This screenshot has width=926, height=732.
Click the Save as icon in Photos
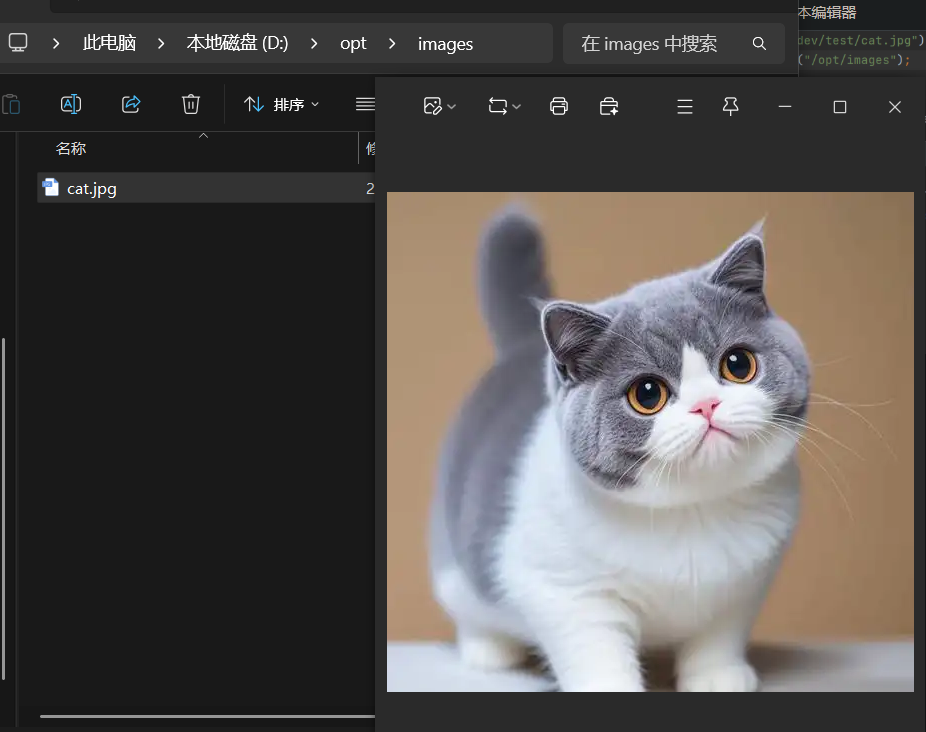609,106
